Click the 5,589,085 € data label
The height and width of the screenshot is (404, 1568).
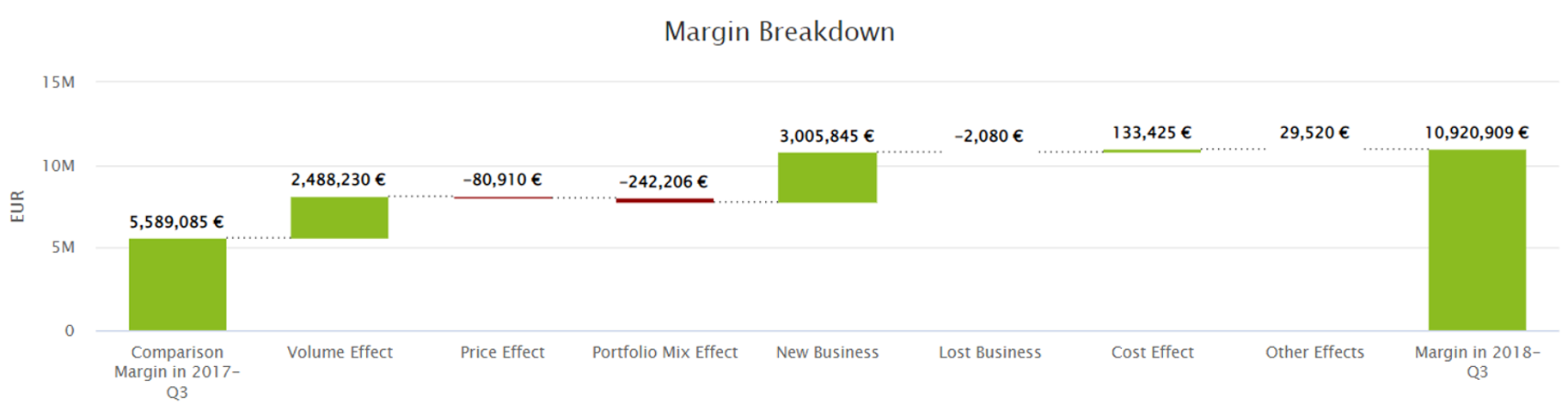tap(176, 222)
